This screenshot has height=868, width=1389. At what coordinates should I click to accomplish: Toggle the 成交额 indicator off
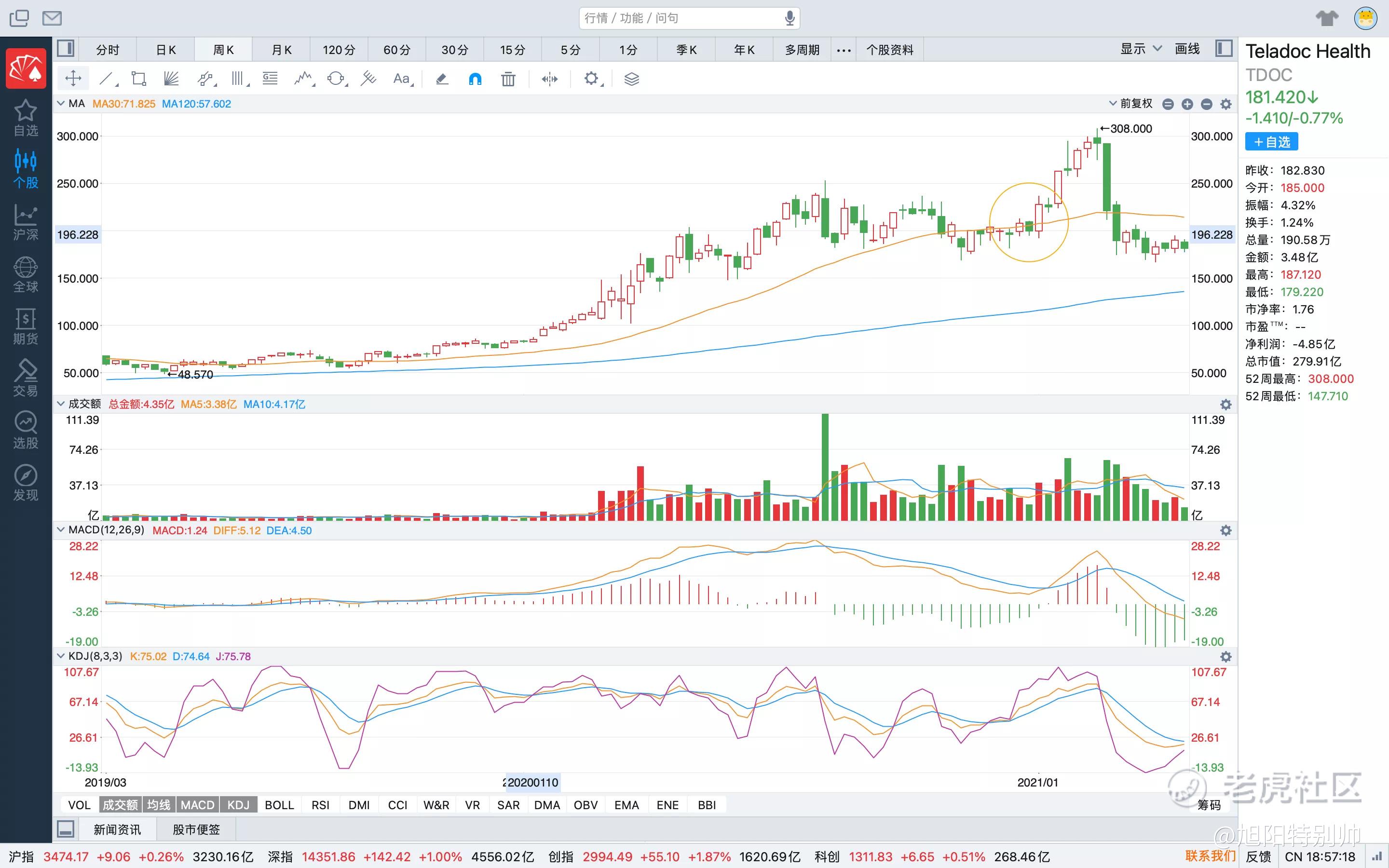(x=120, y=805)
